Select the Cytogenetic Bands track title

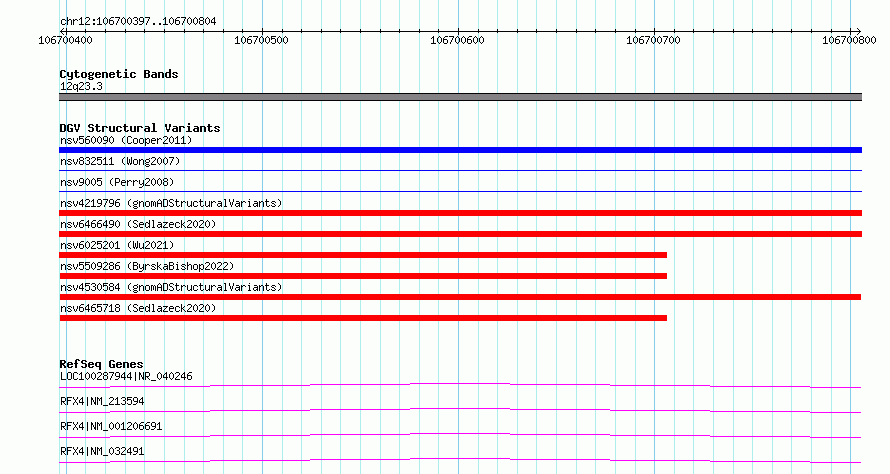click(x=119, y=74)
